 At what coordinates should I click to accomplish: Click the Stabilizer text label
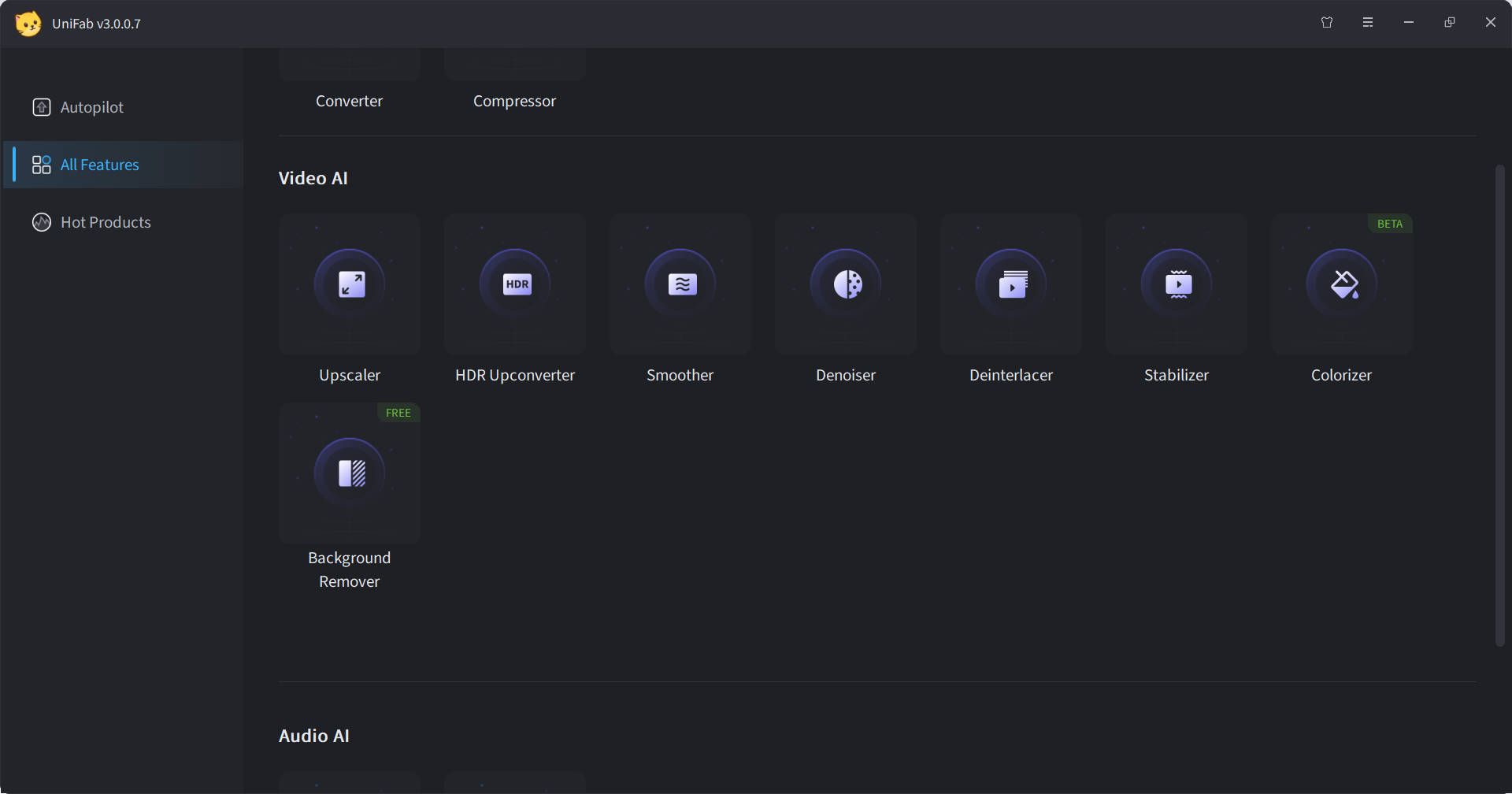pos(1177,375)
